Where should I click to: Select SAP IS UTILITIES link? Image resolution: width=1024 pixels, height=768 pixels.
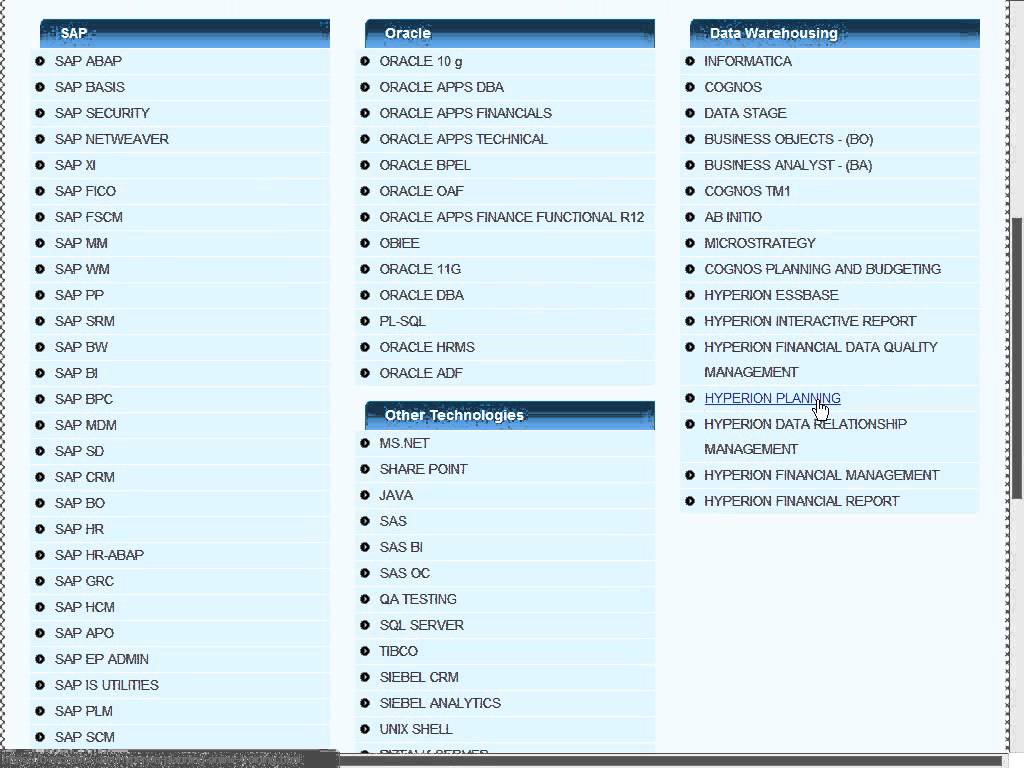point(106,686)
